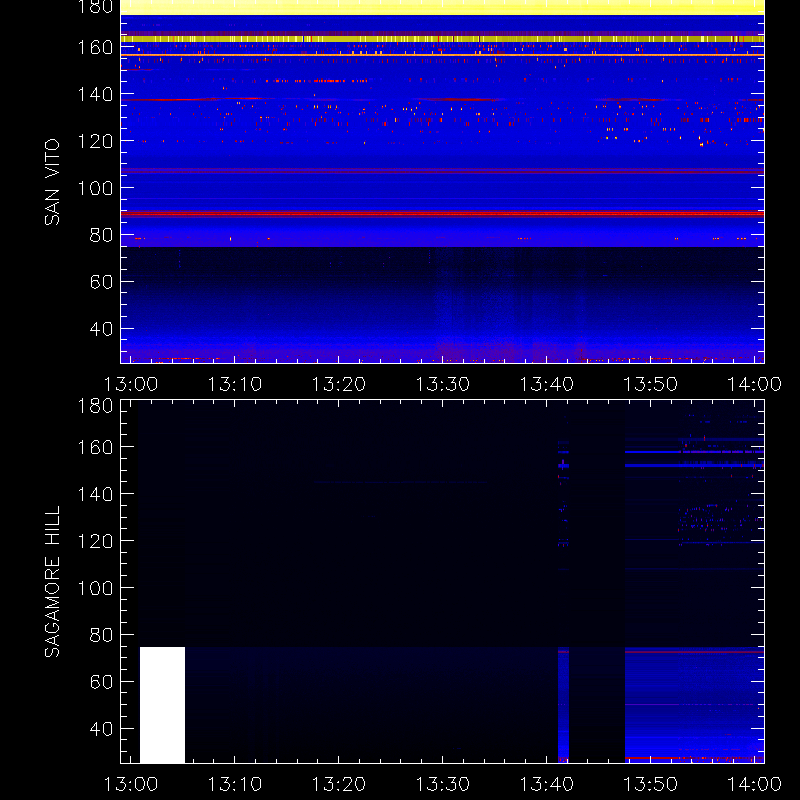
Task: Click the white data-gap block in Sagamore Hill plot
Action: click(162, 705)
